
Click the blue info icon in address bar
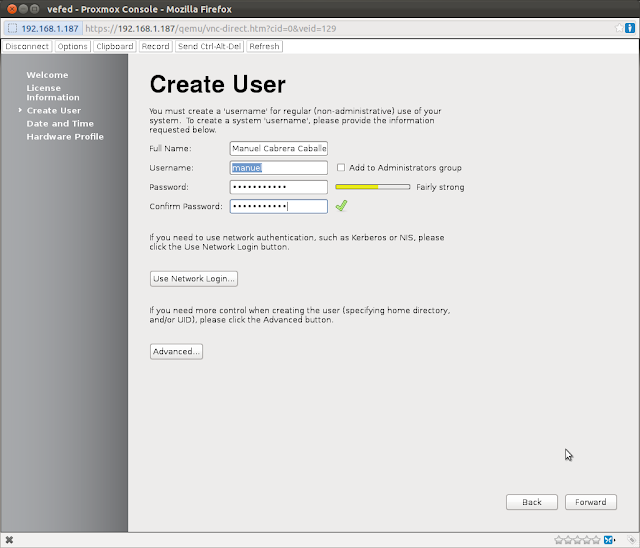pos(630,28)
